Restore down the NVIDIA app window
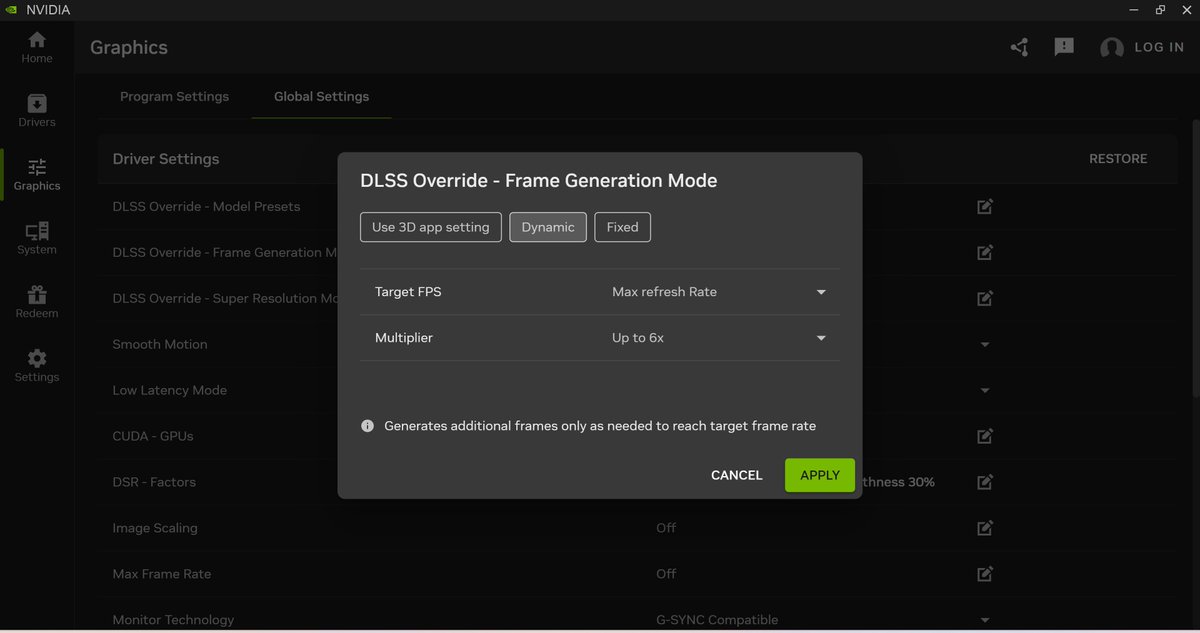The height and width of the screenshot is (633, 1200). pyautogui.click(x=1160, y=9)
